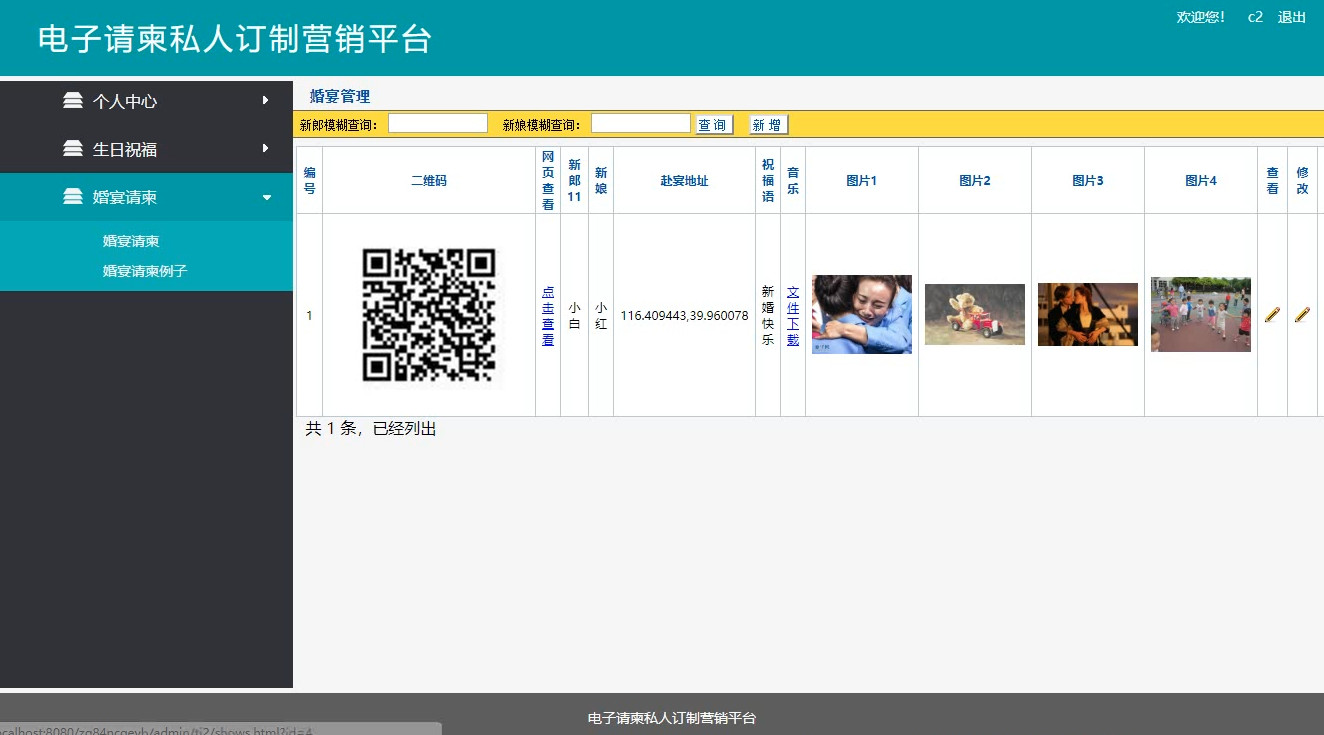Click the row number 1 cell

[x=310, y=316]
